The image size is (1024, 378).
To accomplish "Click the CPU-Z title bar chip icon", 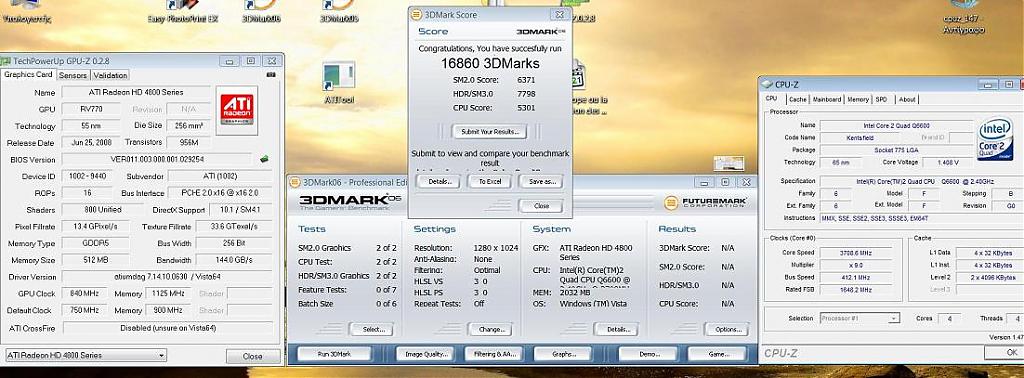I will pyautogui.click(x=767, y=84).
